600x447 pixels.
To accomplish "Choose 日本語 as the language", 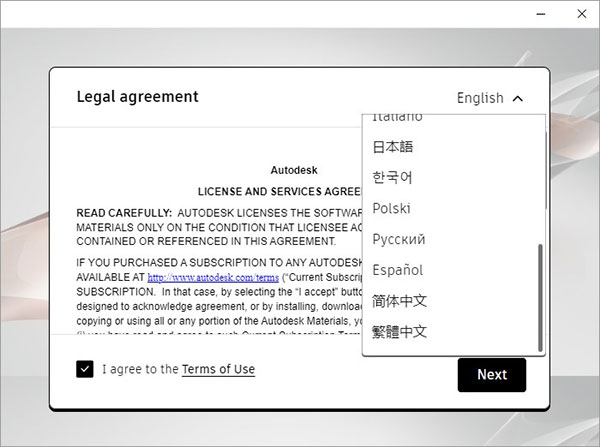I will [392, 147].
